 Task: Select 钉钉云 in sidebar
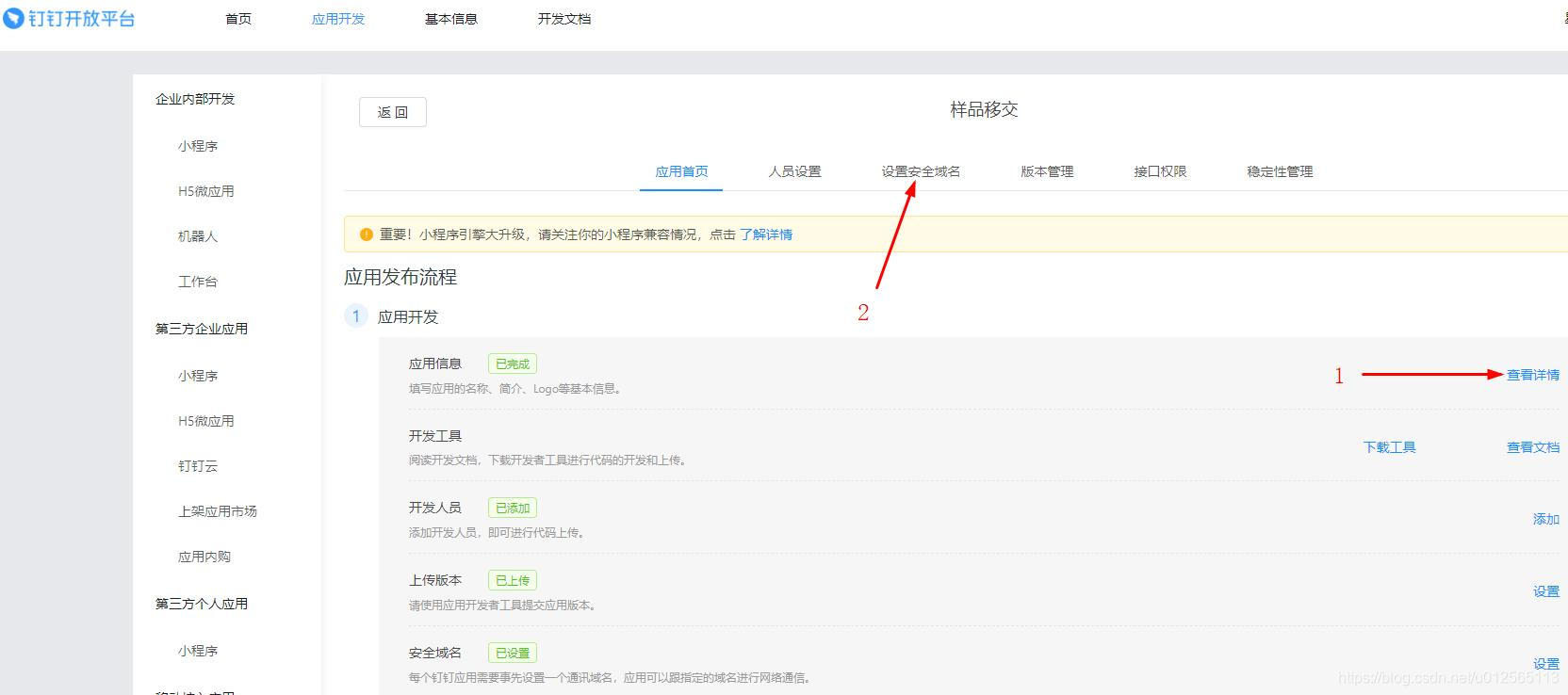point(198,466)
